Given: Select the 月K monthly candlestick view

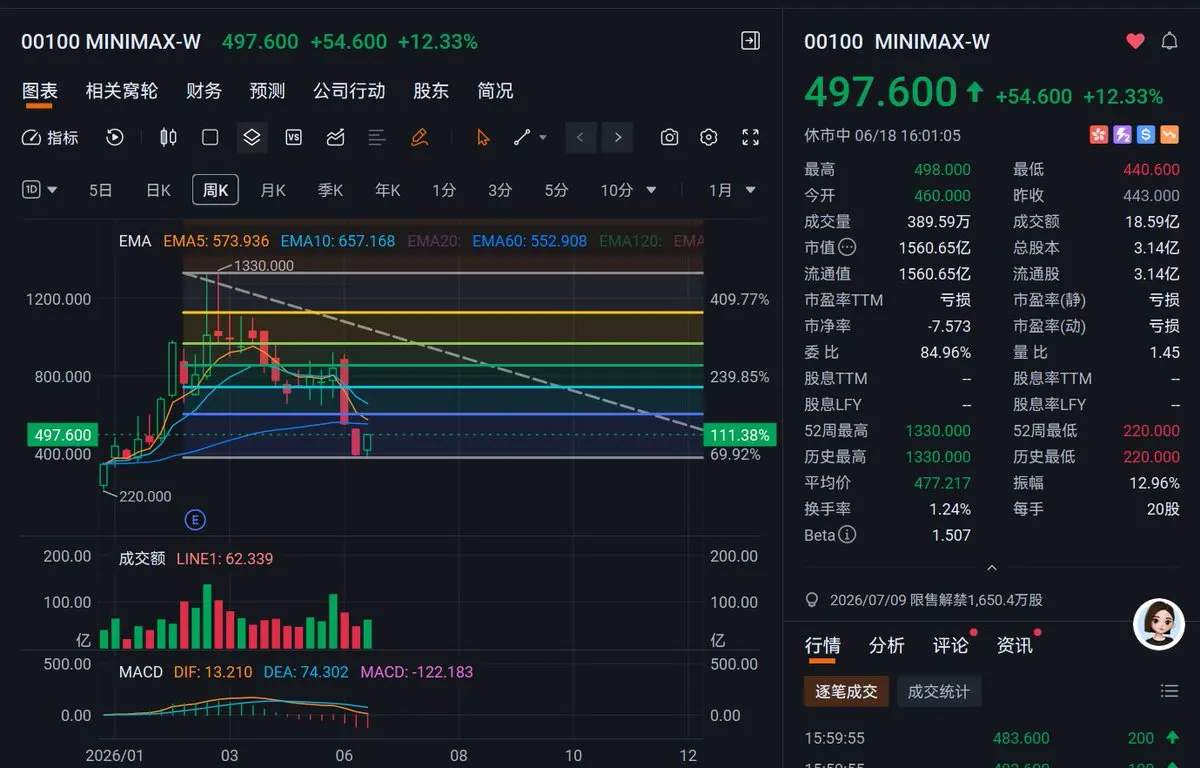Looking at the screenshot, I should pos(273,190).
